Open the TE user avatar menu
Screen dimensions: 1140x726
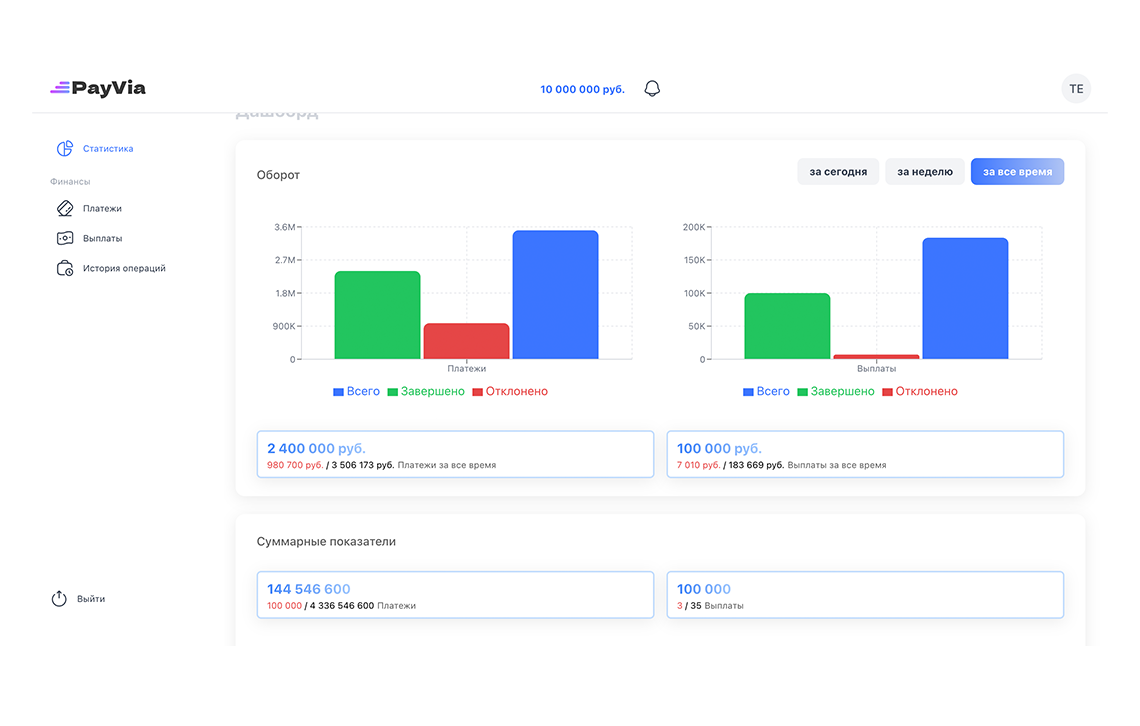click(x=1076, y=89)
